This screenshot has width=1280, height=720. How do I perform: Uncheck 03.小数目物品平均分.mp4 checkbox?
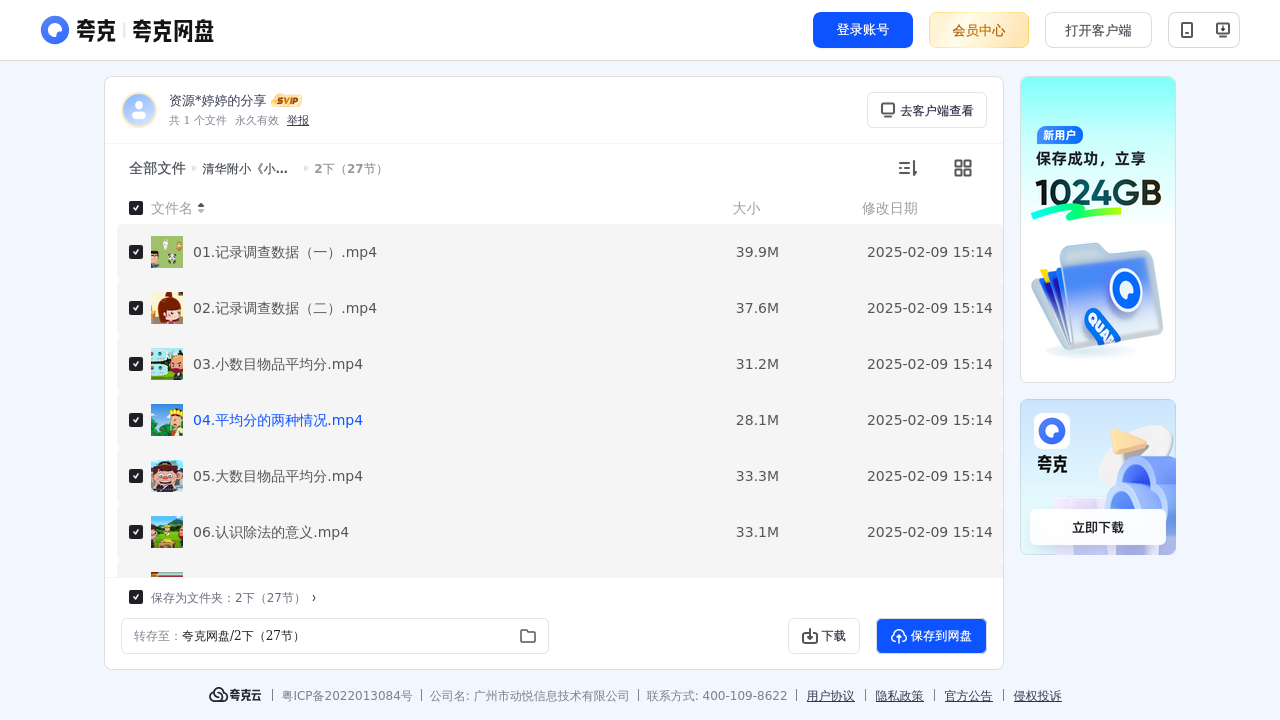click(136, 364)
